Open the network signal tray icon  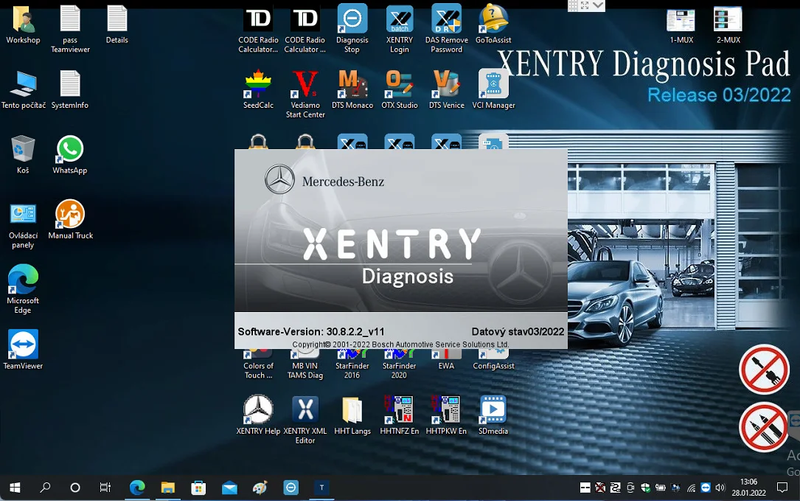click(691, 488)
